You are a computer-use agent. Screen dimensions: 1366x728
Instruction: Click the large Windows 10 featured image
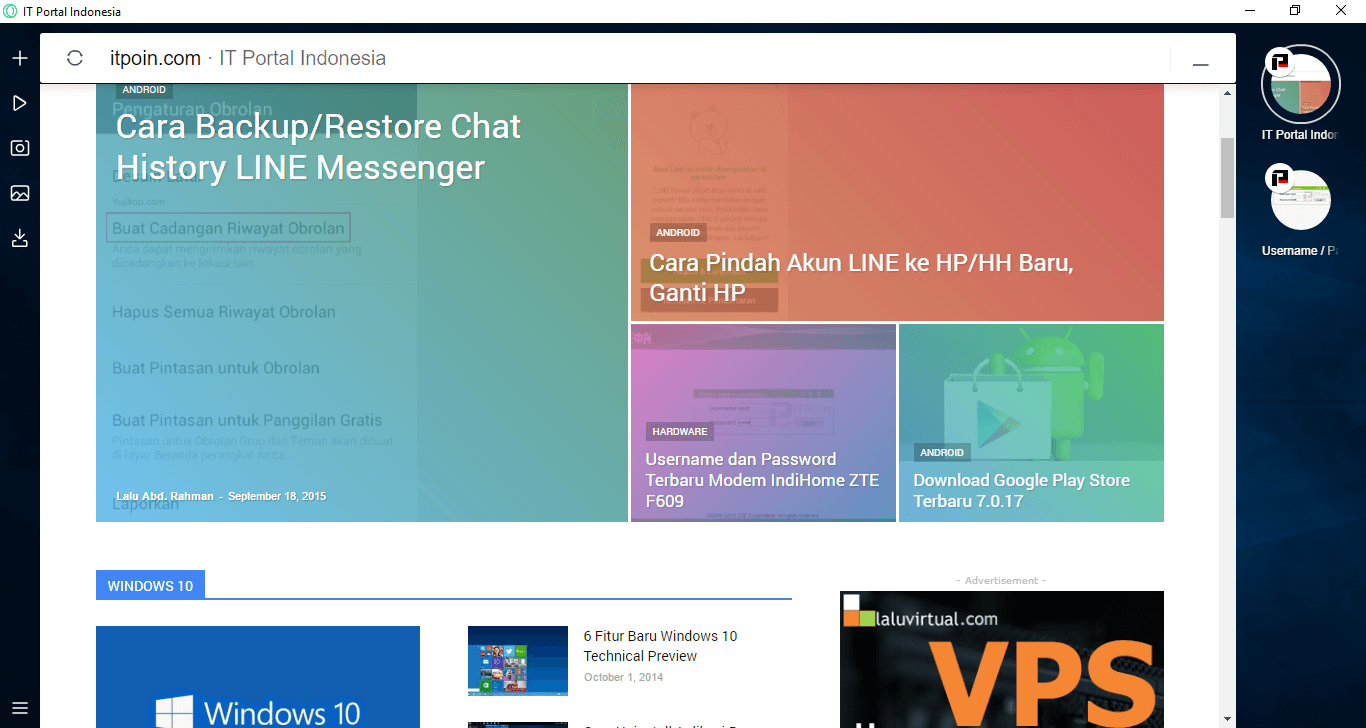[258, 677]
